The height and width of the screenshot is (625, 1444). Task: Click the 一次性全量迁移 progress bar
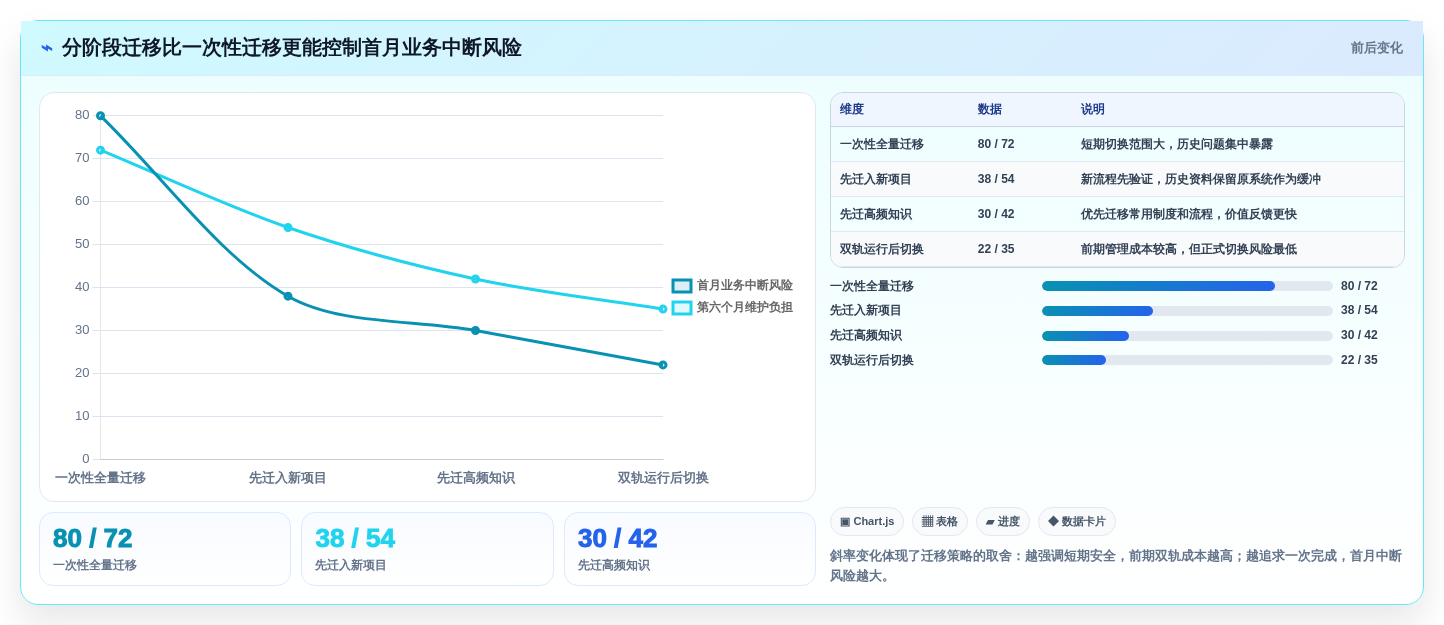pyautogui.click(x=1187, y=286)
